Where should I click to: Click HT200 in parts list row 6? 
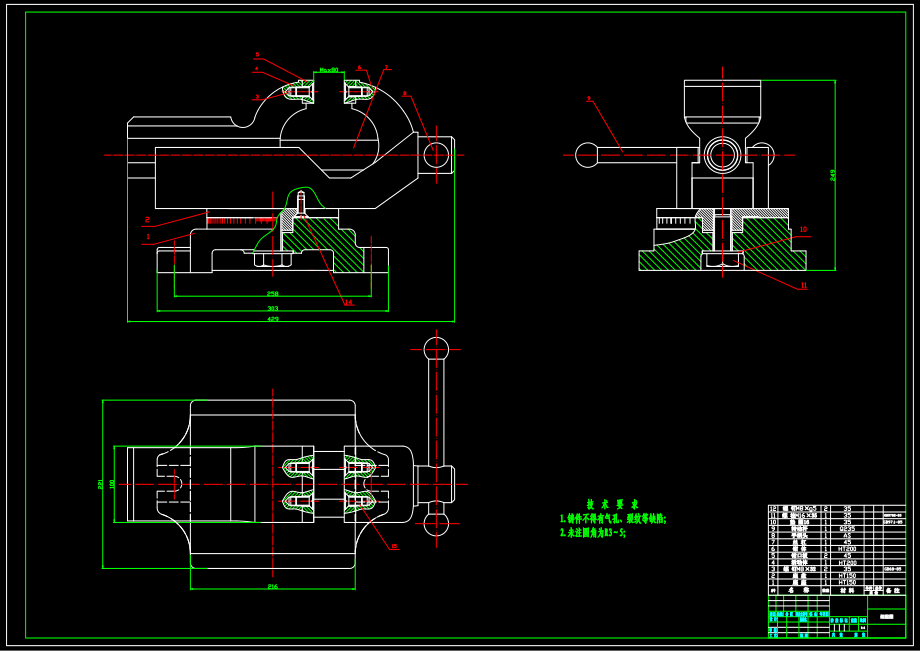click(x=847, y=549)
